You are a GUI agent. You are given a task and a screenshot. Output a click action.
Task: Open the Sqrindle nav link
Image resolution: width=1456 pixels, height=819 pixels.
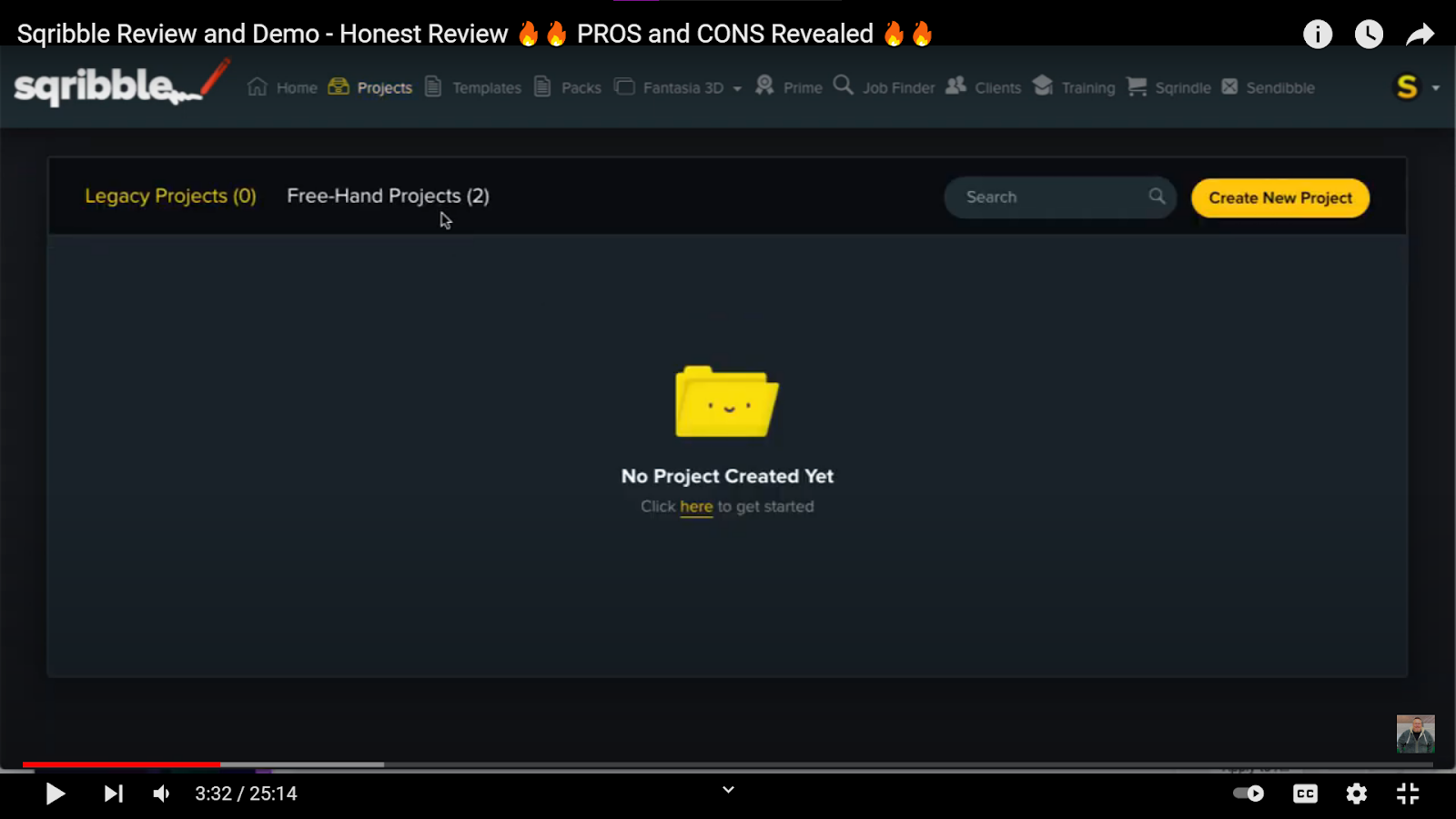click(x=1183, y=87)
